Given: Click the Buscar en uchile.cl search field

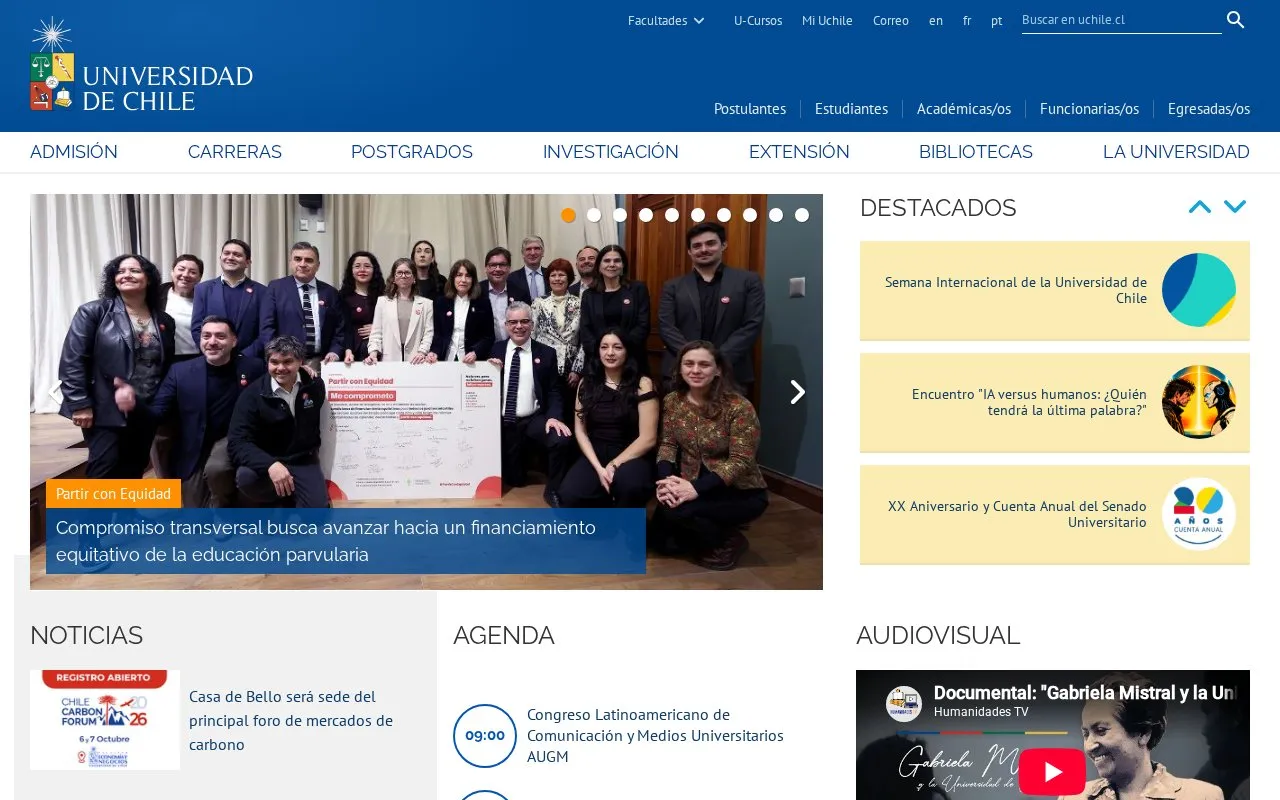Looking at the screenshot, I should (1122, 20).
